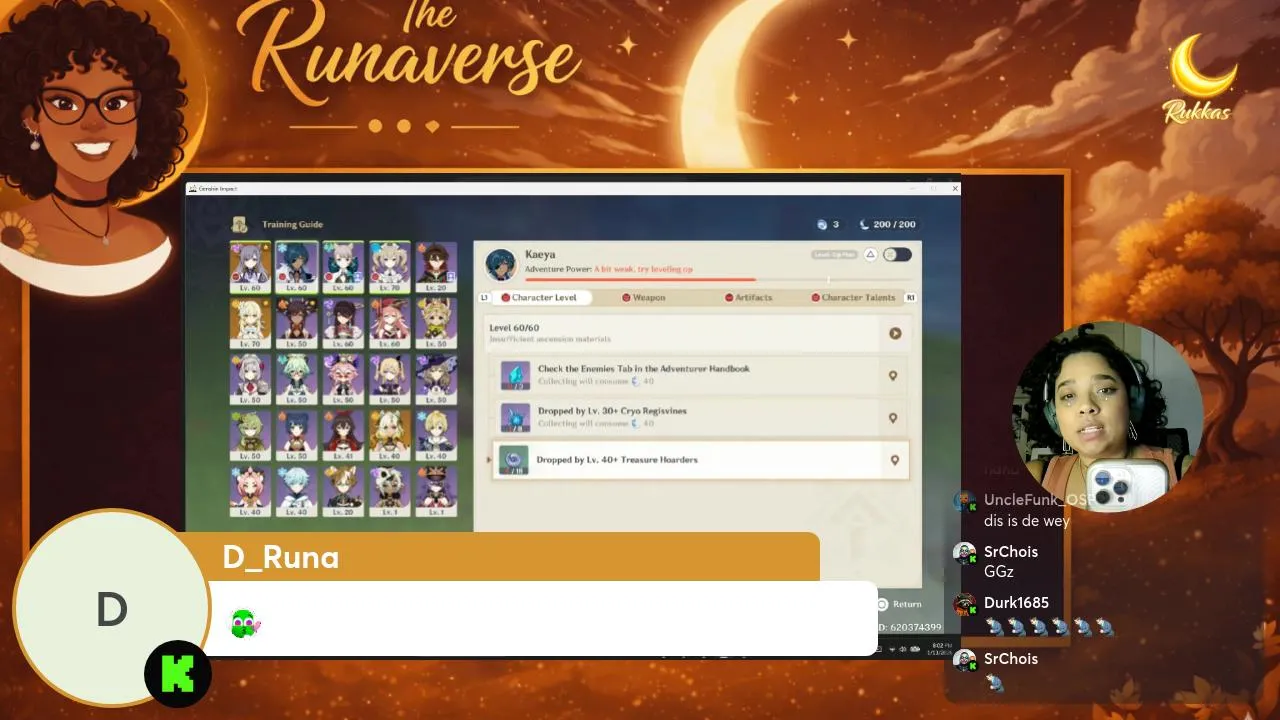Expand the Treasure Hoarders row arrow

[489, 460]
